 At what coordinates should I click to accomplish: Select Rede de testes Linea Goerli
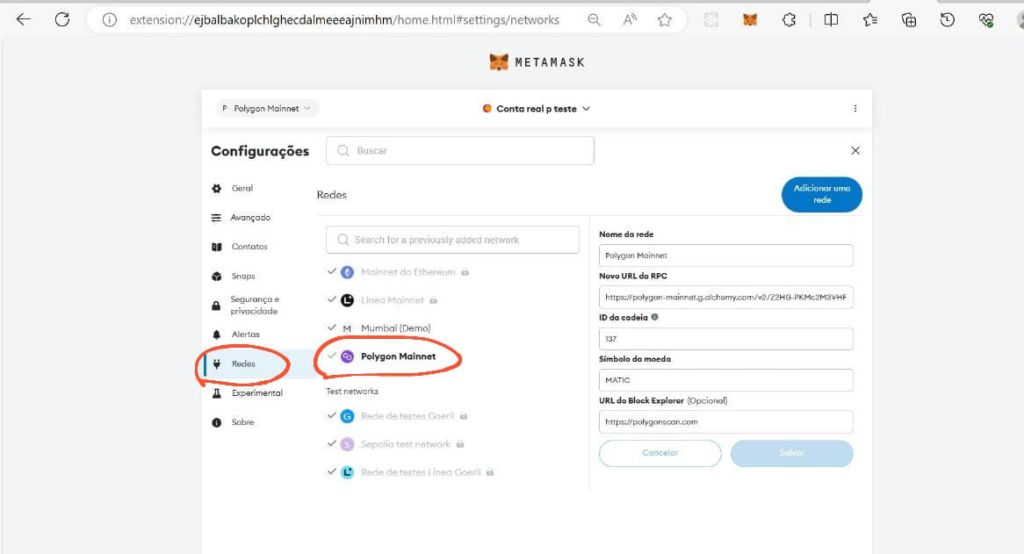click(420, 472)
